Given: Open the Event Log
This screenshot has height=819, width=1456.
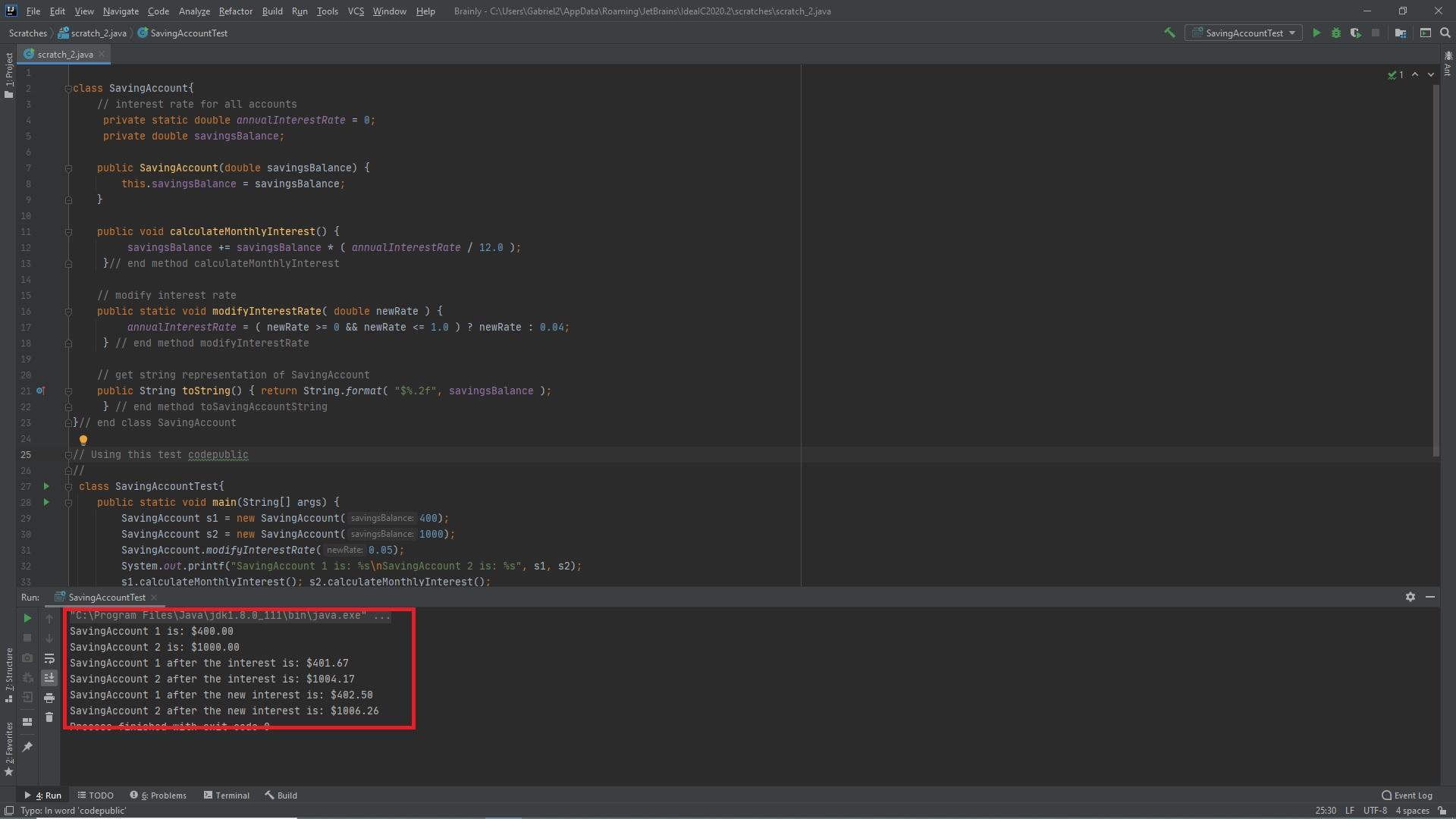Looking at the screenshot, I should tap(1407, 795).
